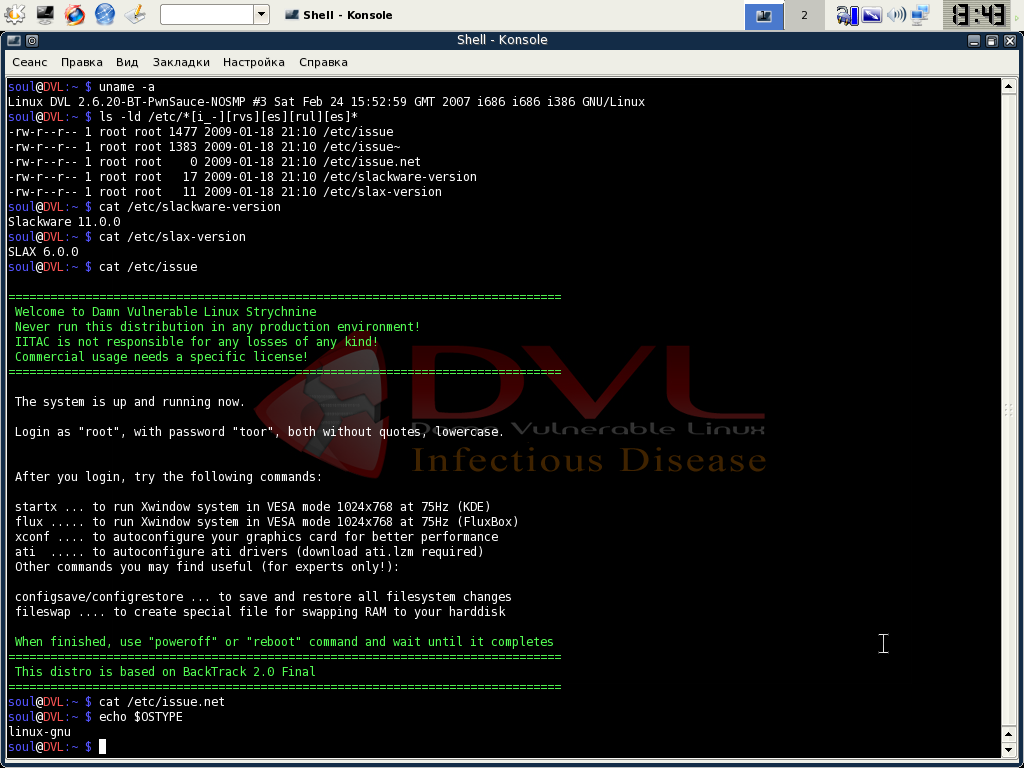Open the screen resize tray icon

(872, 14)
